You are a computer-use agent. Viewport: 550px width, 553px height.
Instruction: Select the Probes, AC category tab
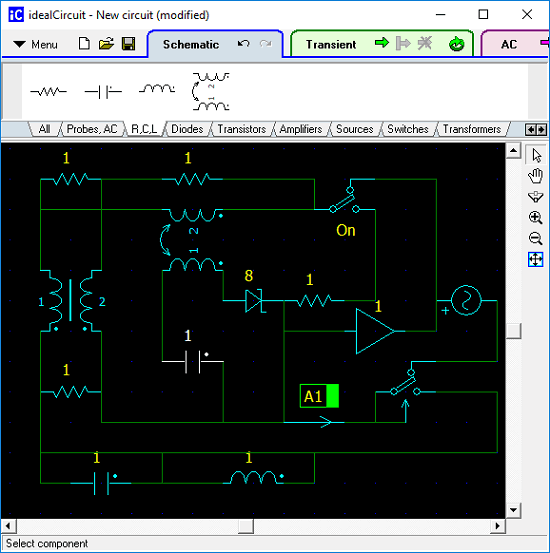point(92,129)
